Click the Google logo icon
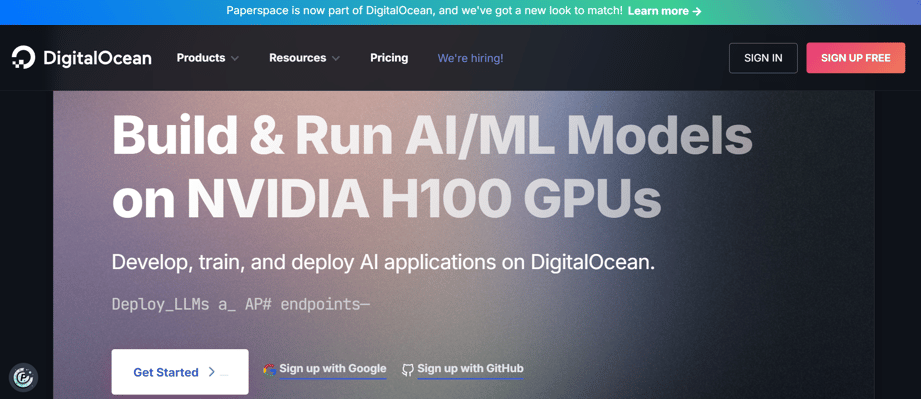921x399 pixels. [270, 370]
